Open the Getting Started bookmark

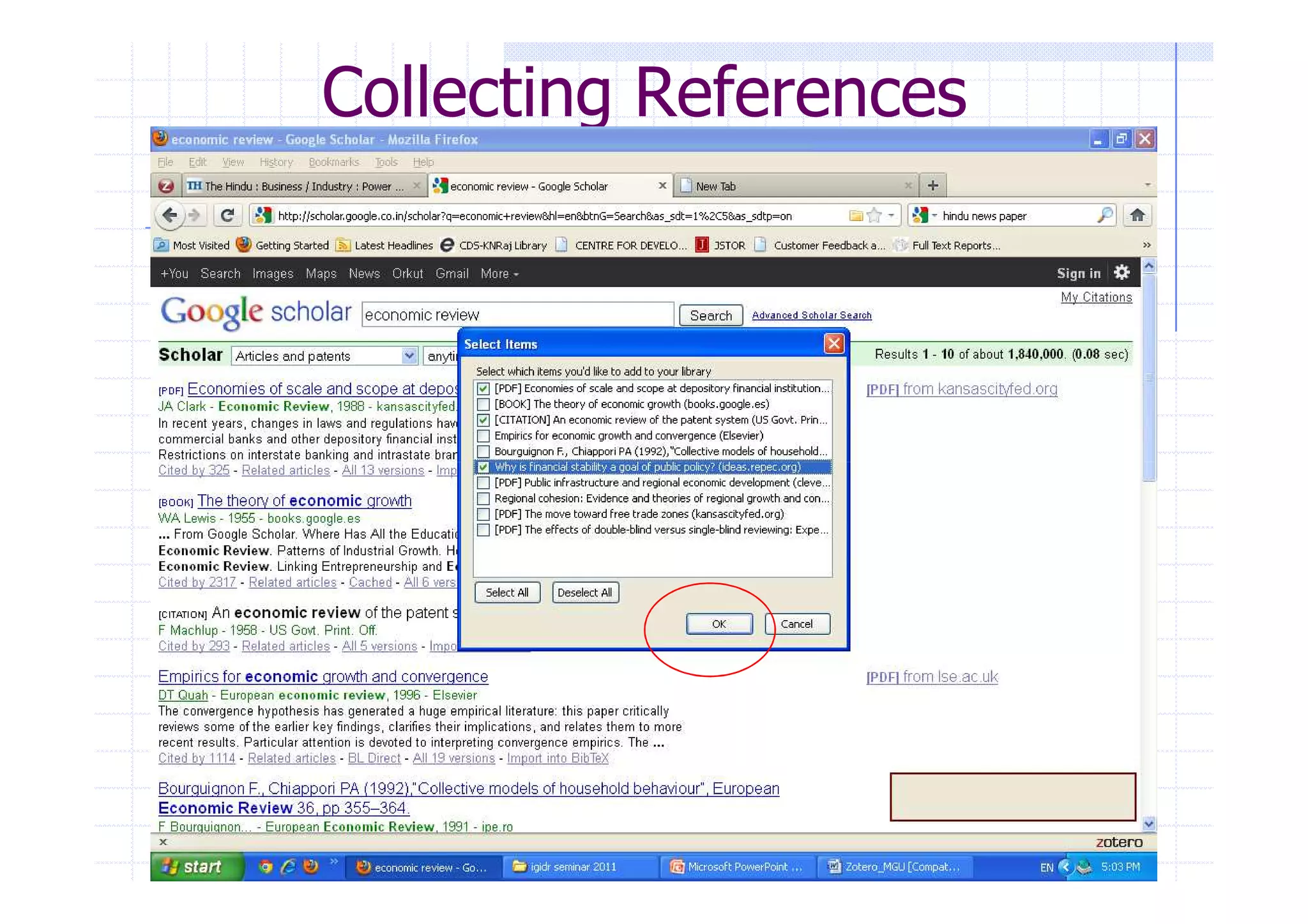coord(282,245)
